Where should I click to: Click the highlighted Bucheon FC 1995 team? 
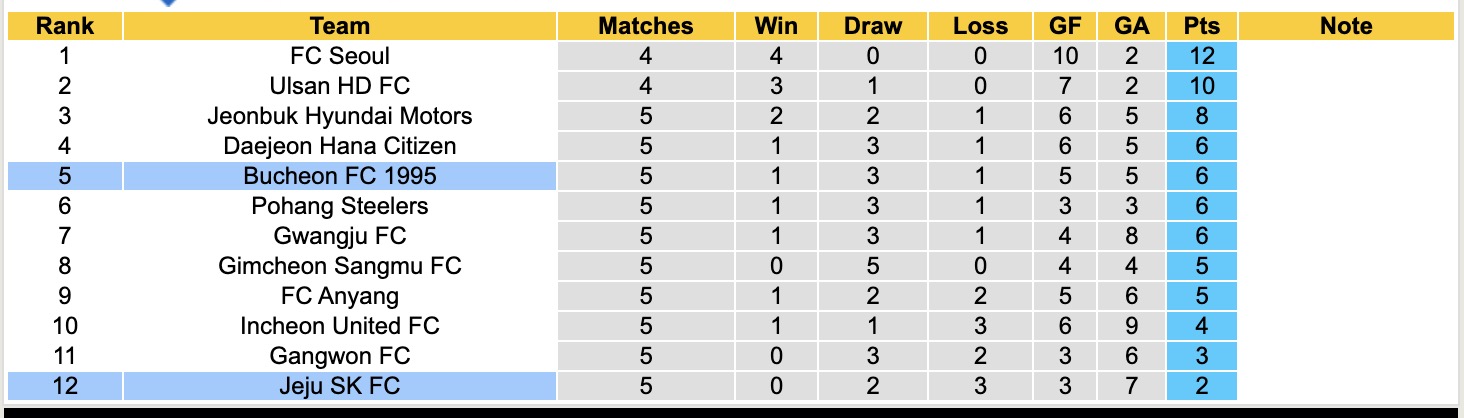(340, 176)
